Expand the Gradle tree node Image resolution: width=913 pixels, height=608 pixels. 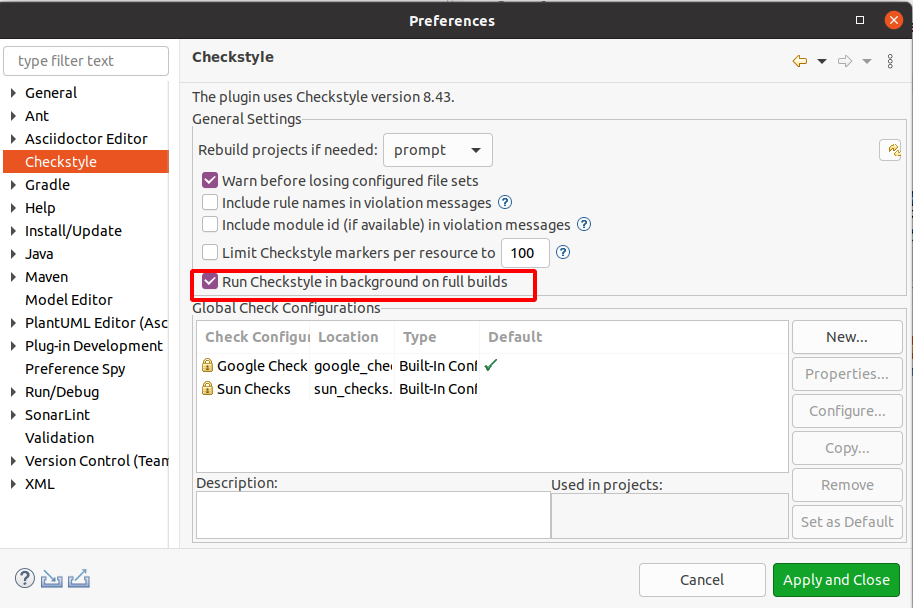tap(13, 185)
